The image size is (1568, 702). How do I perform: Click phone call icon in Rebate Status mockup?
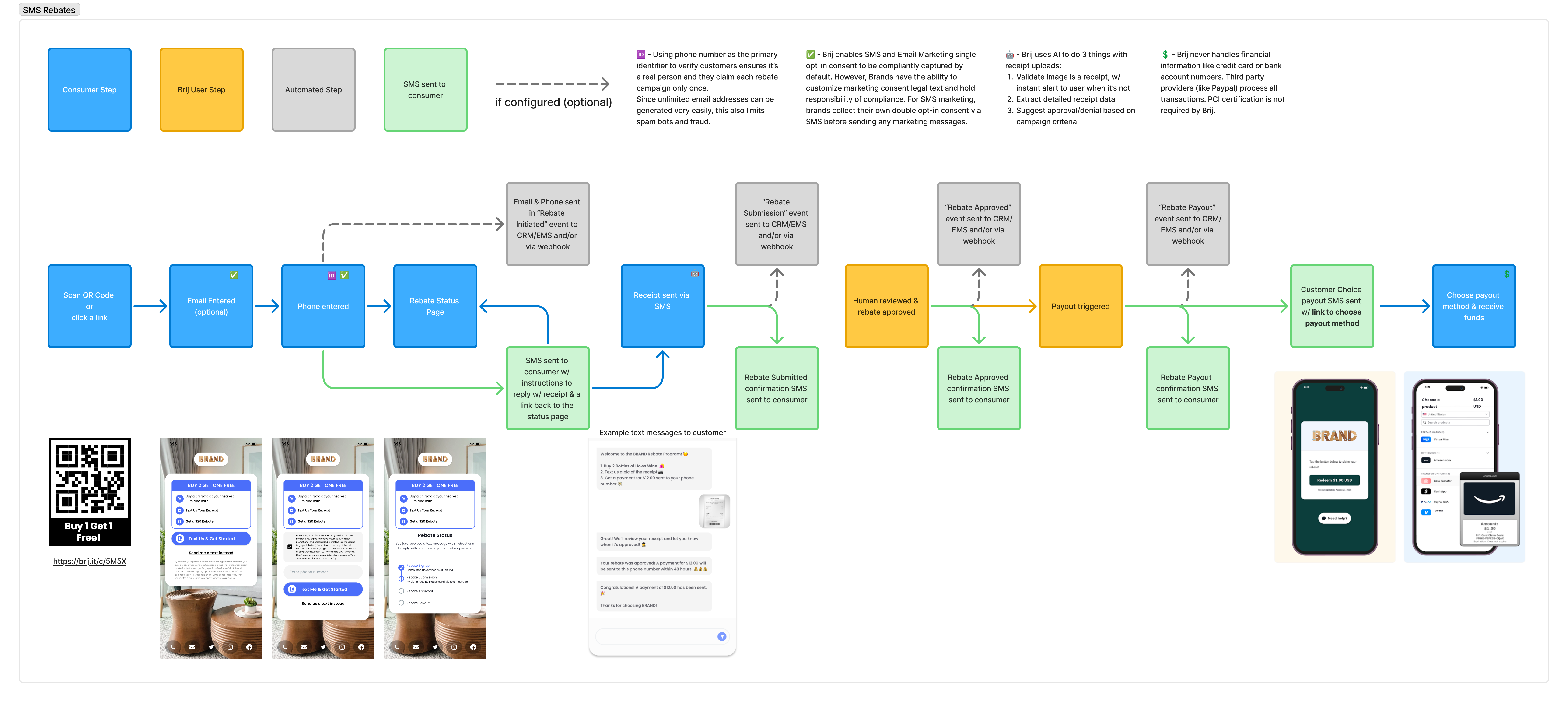click(x=397, y=647)
